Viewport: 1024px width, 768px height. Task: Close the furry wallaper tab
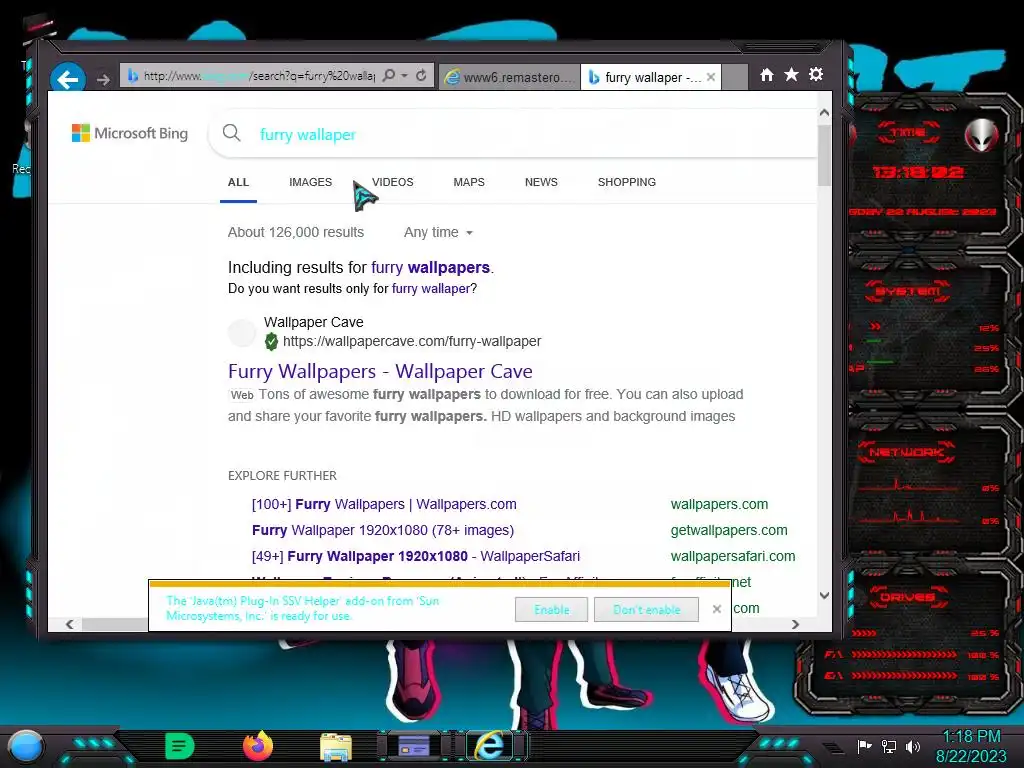[x=711, y=77]
